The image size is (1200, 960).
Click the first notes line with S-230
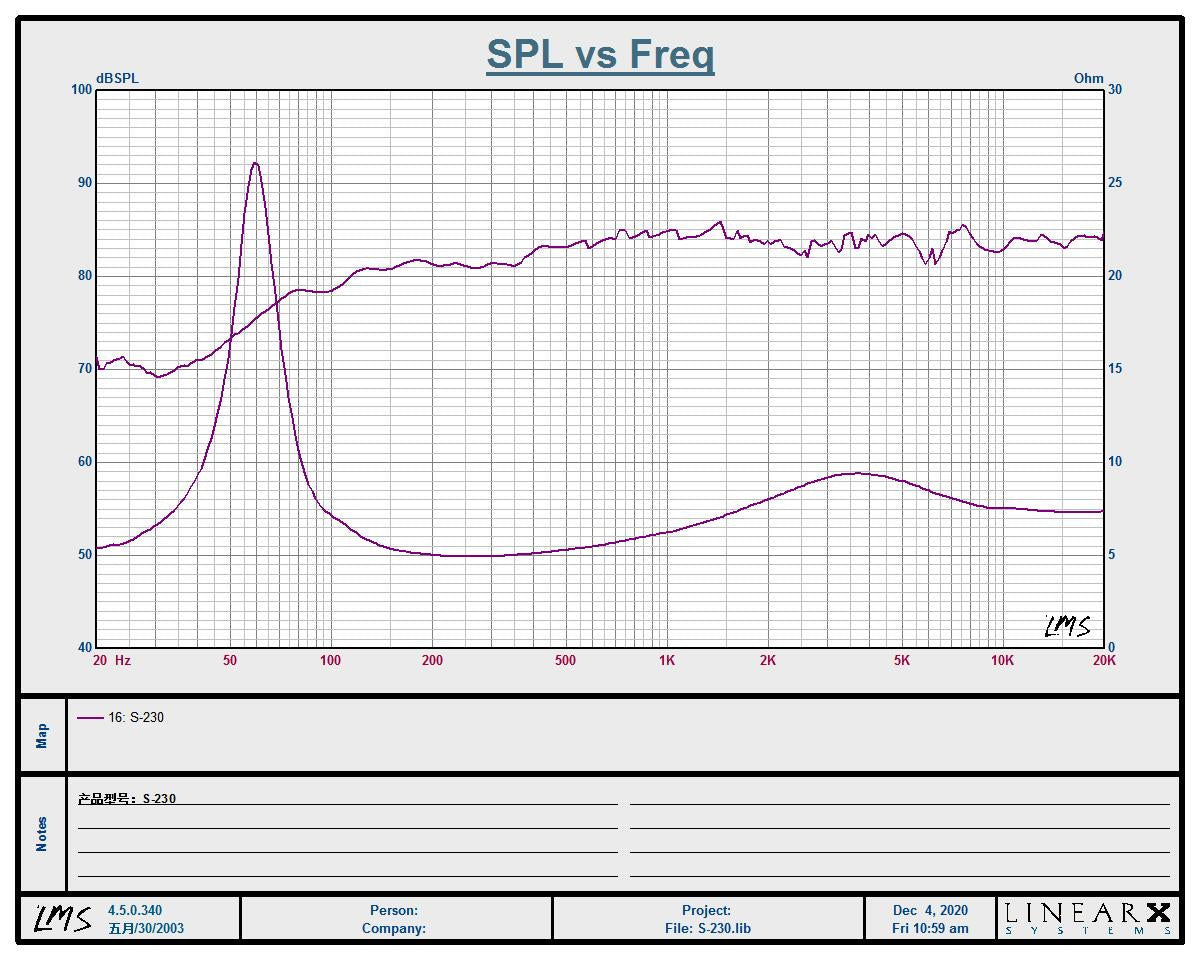[x=127, y=798]
